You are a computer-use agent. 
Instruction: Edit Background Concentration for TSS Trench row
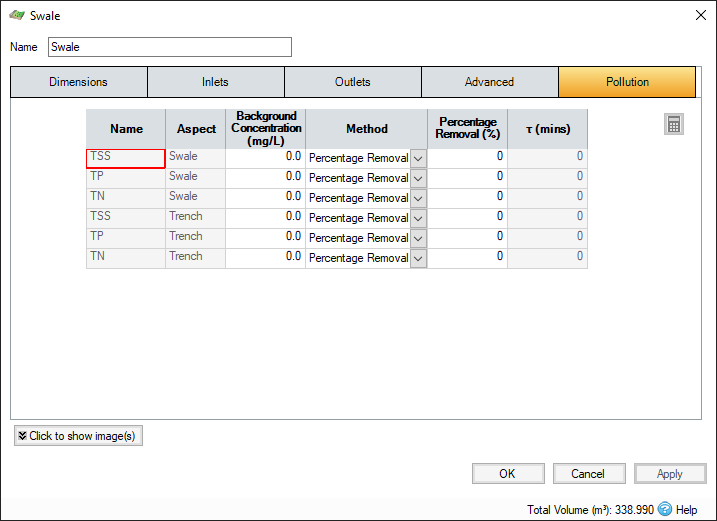(x=265, y=218)
